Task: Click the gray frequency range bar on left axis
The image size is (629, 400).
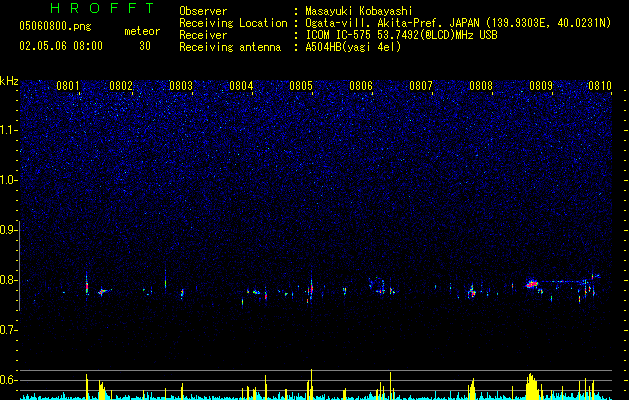Action: point(19,266)
